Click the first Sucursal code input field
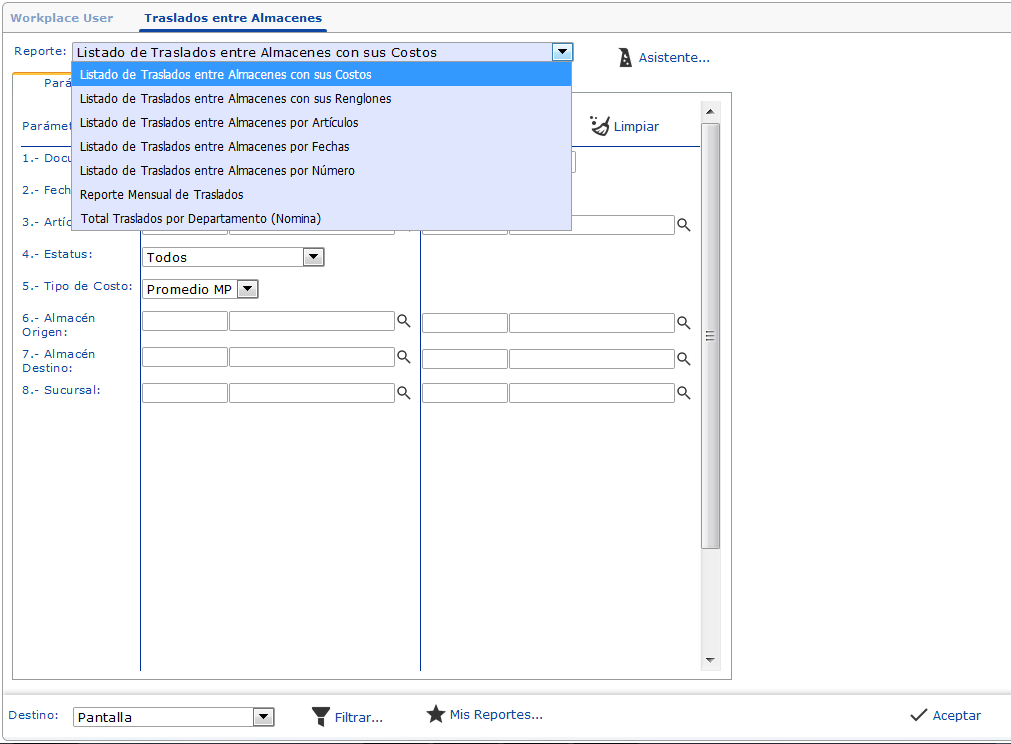Viewport: 1011px width, 744px height. point(185,393)
